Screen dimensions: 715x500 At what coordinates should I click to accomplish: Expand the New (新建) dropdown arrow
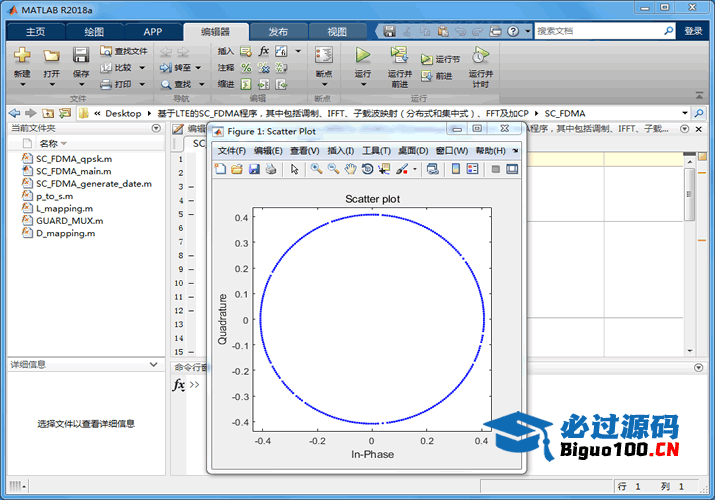pyautogui.click(x=22, y=85)
